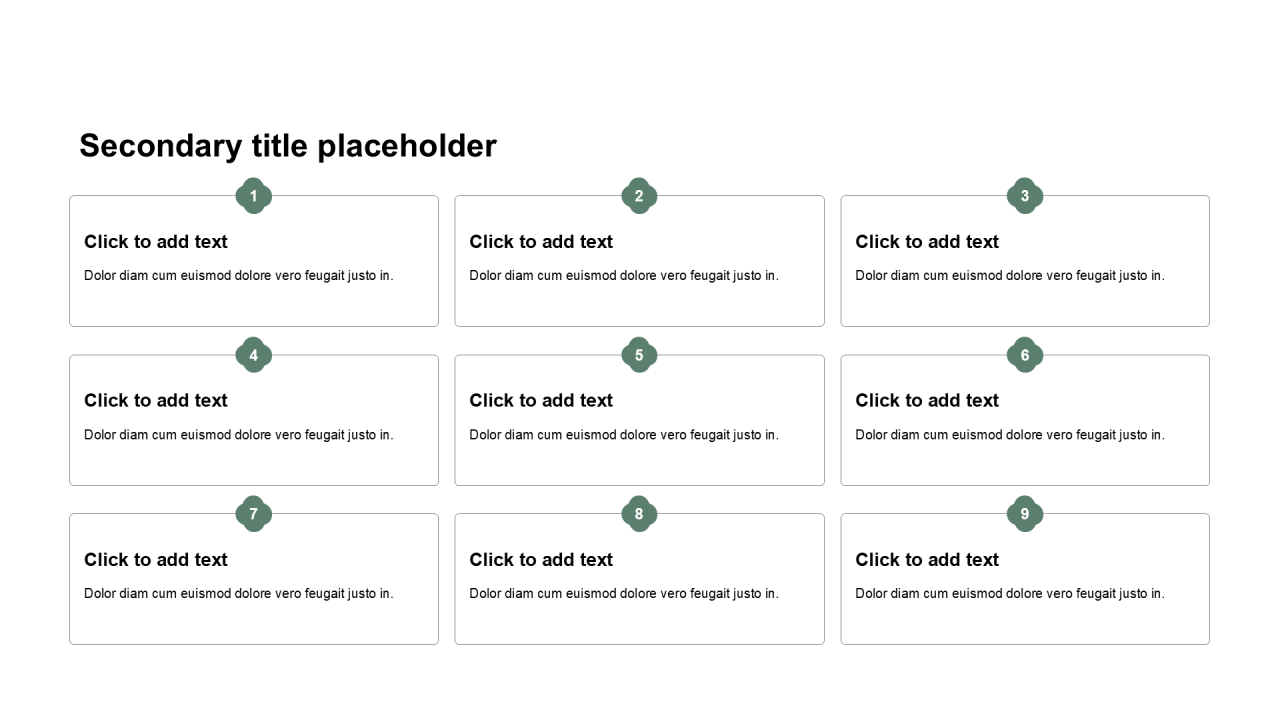Select the Dolor diam description in card 2
This screenshot has width=1280, height=720.
click(624, 276)
